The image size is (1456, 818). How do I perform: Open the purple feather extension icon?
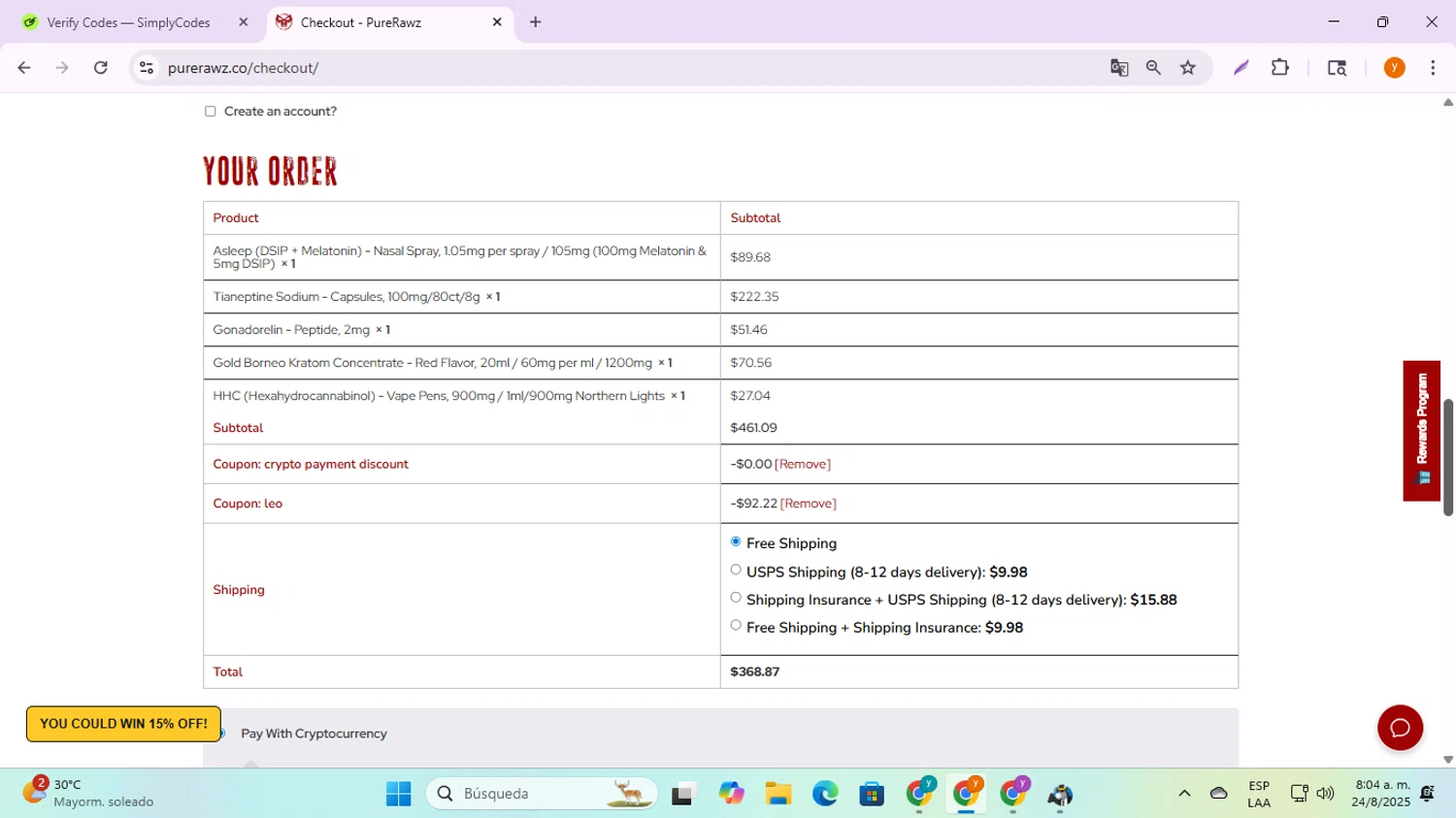point(1241,68)
